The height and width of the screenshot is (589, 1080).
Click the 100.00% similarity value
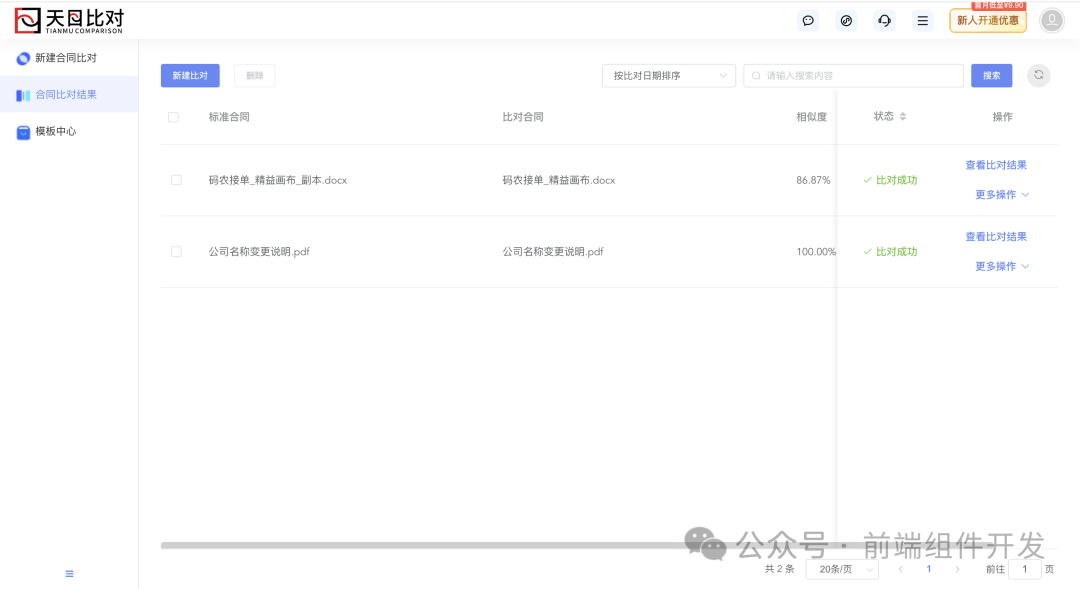click(816, 251)
